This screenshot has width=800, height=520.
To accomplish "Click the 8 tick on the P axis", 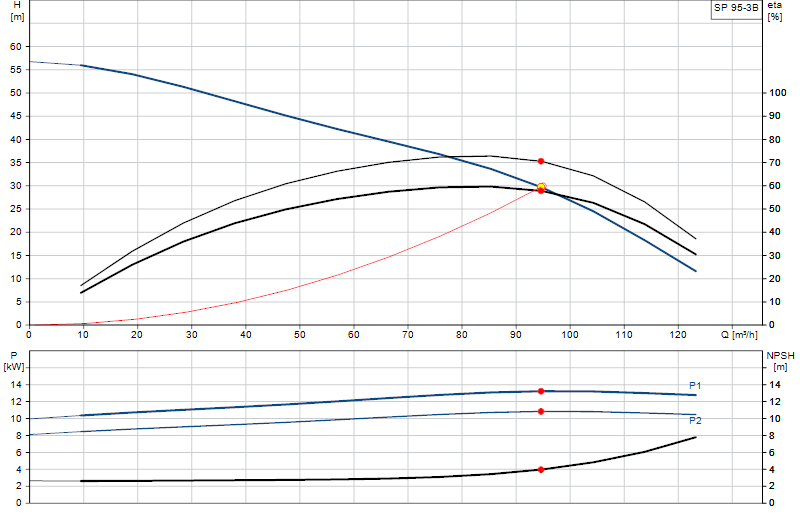I will tap(18, 436).
